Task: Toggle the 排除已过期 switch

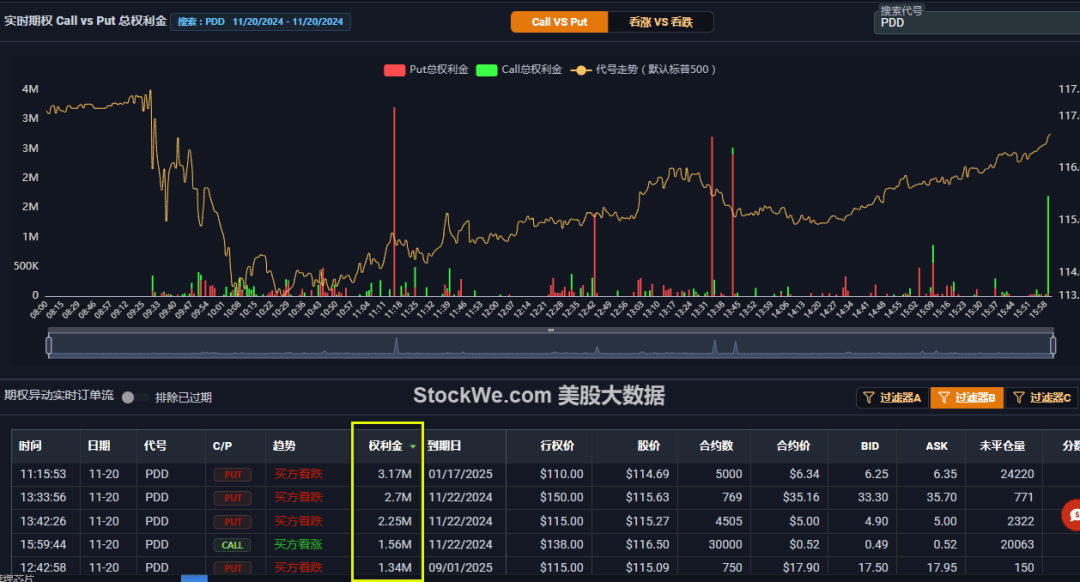Action: point(133,397)
